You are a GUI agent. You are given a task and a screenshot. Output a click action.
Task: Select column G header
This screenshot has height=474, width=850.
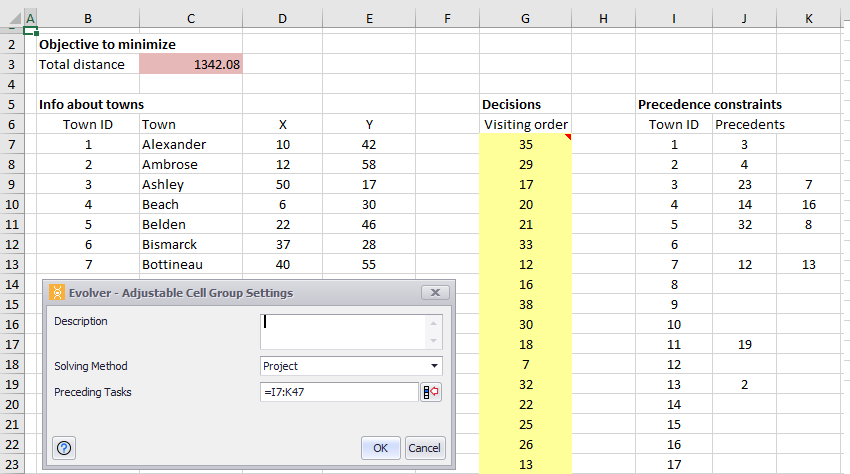click(525, 18)
